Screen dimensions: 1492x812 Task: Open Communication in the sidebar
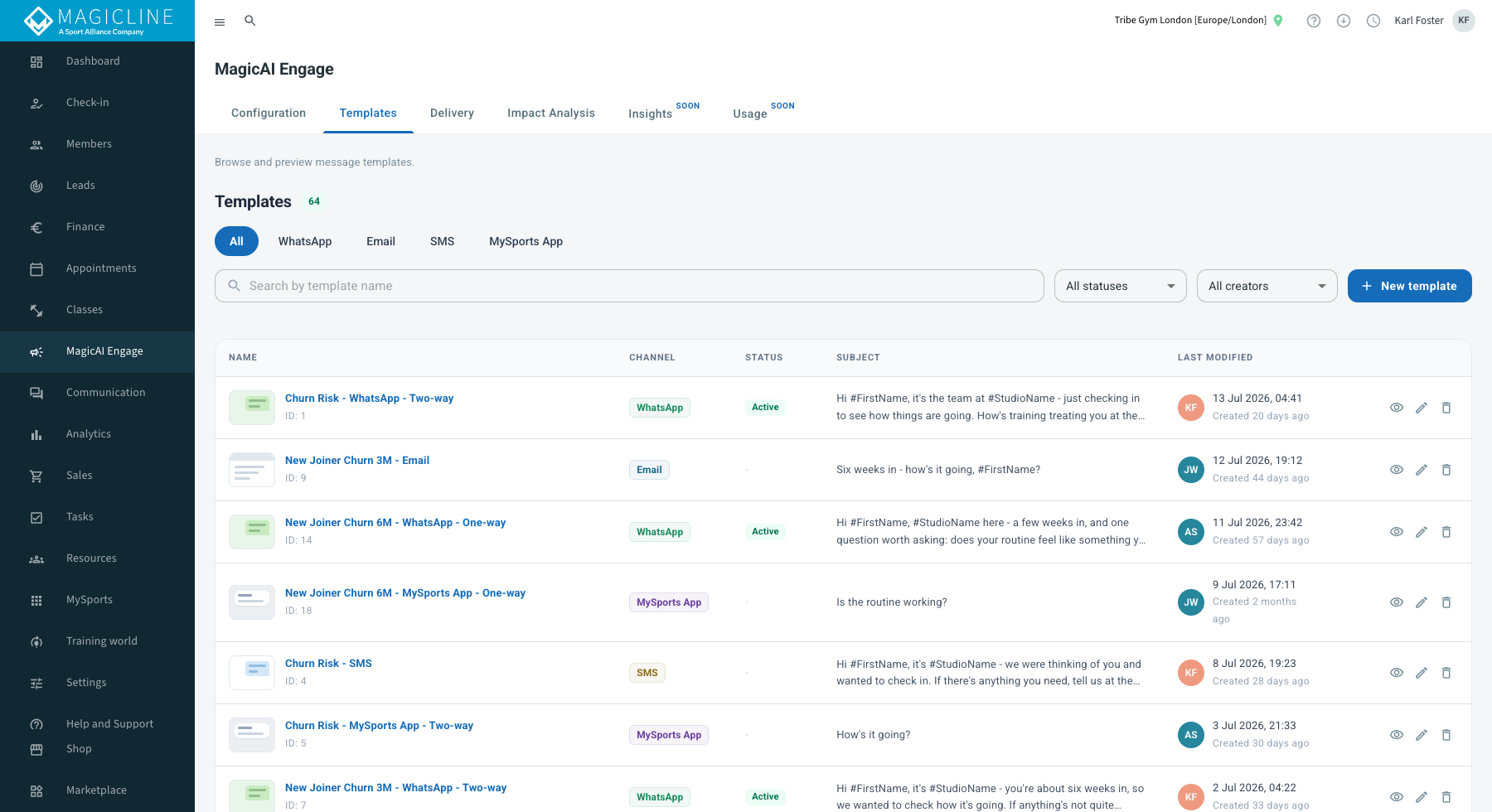click(97, 393)
